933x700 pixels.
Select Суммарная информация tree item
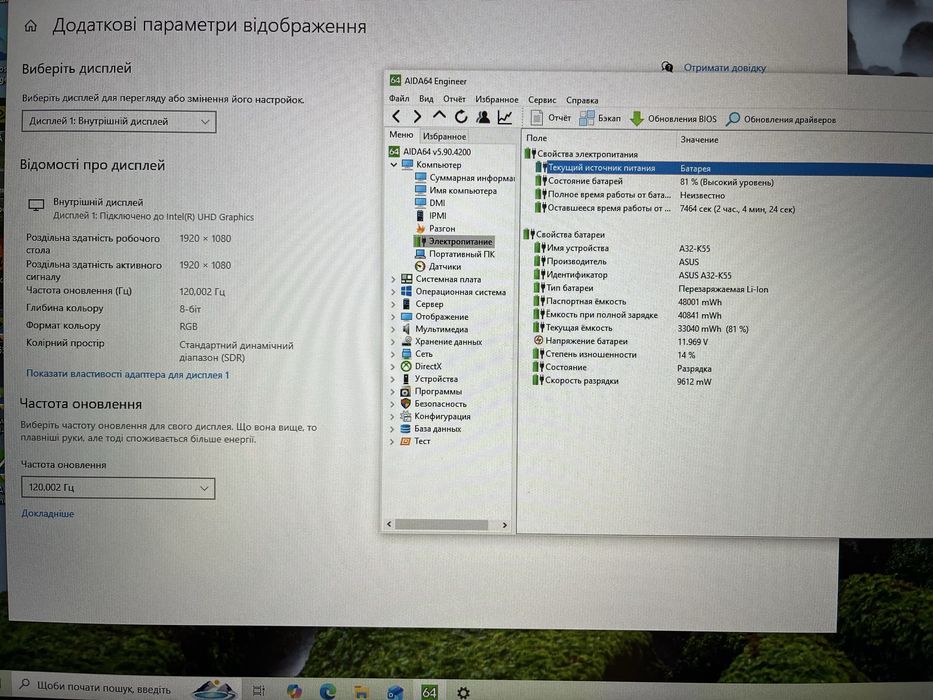pos(465,177)
